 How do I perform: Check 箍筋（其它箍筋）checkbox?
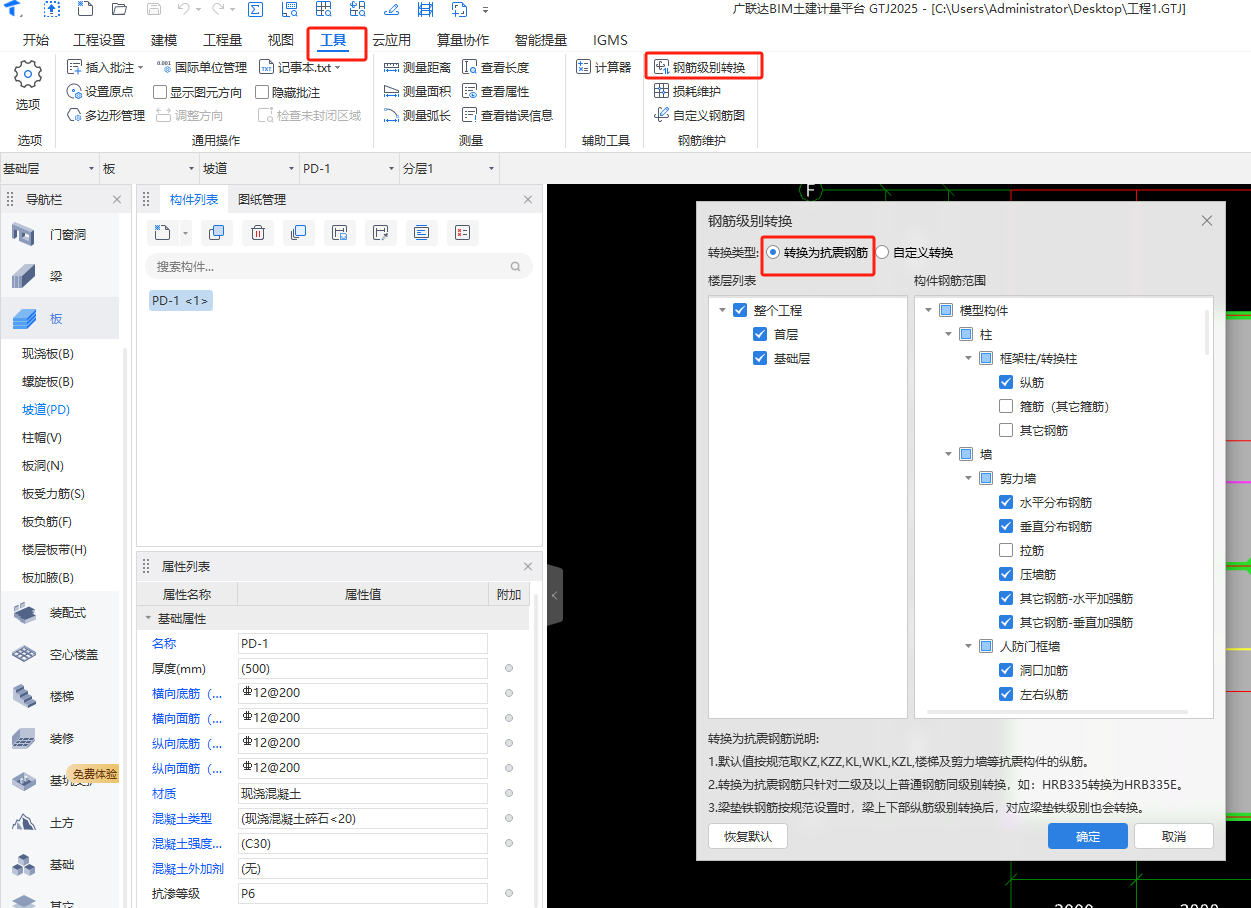pyautogui.click(x=1006, y=406)
